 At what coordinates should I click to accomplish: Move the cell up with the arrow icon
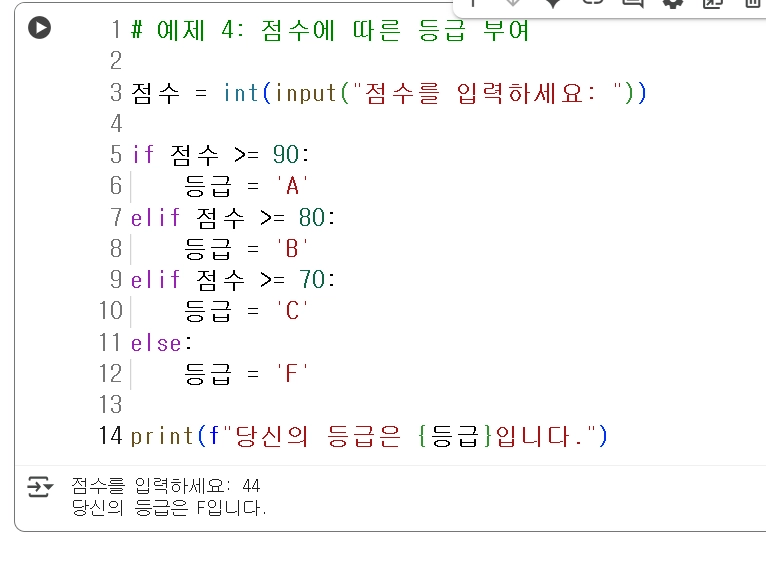pyautogui.click(x=473, y=2)
